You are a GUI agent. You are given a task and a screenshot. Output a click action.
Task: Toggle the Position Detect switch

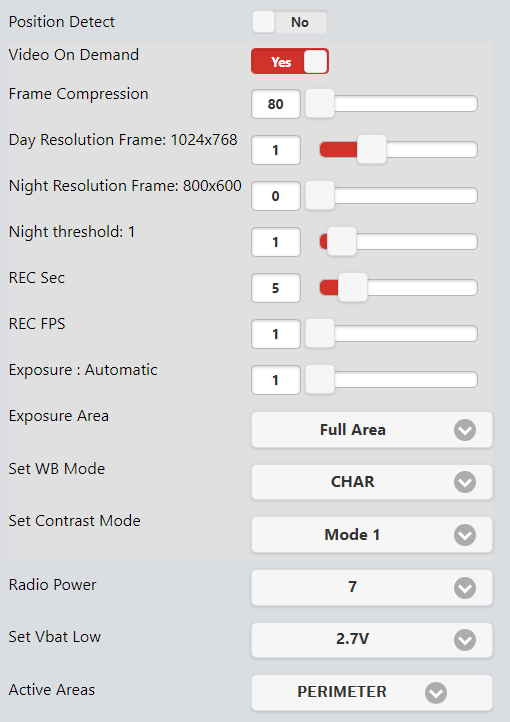click(x=290, y=22)
